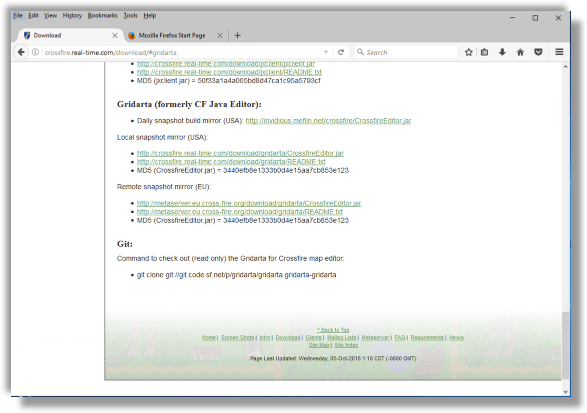
Task: Click the Remote snapshot mirror (EU) text
Action: (x=164, y=186)
